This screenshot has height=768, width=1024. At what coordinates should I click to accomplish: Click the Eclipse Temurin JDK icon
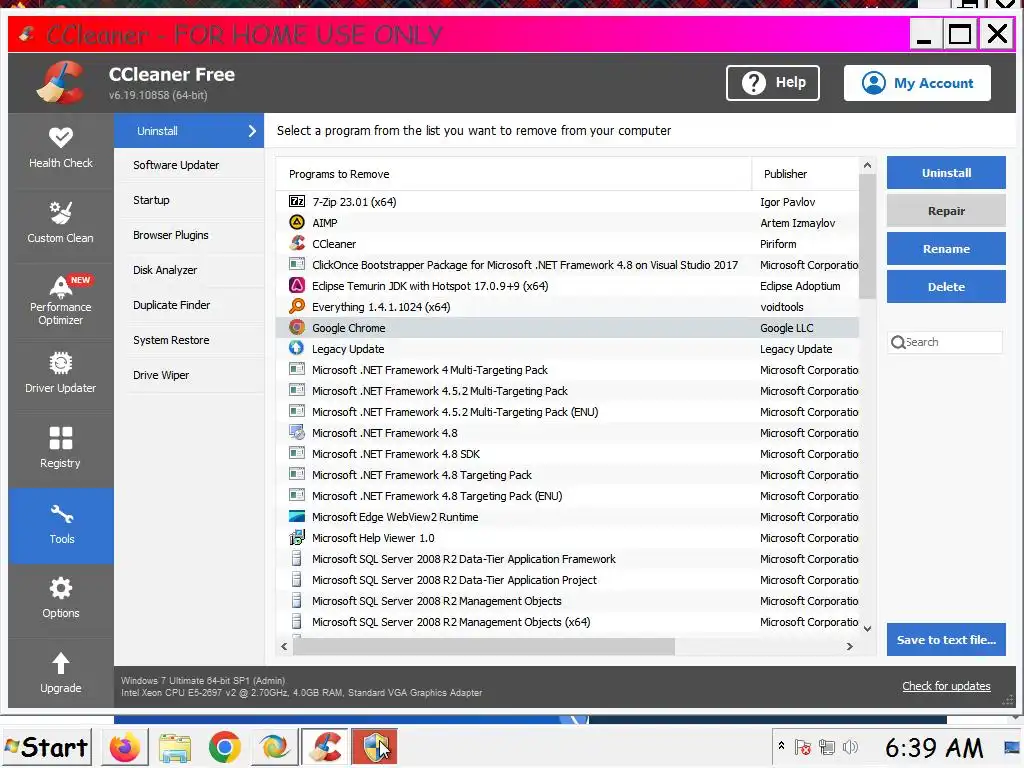pos(297,285)
